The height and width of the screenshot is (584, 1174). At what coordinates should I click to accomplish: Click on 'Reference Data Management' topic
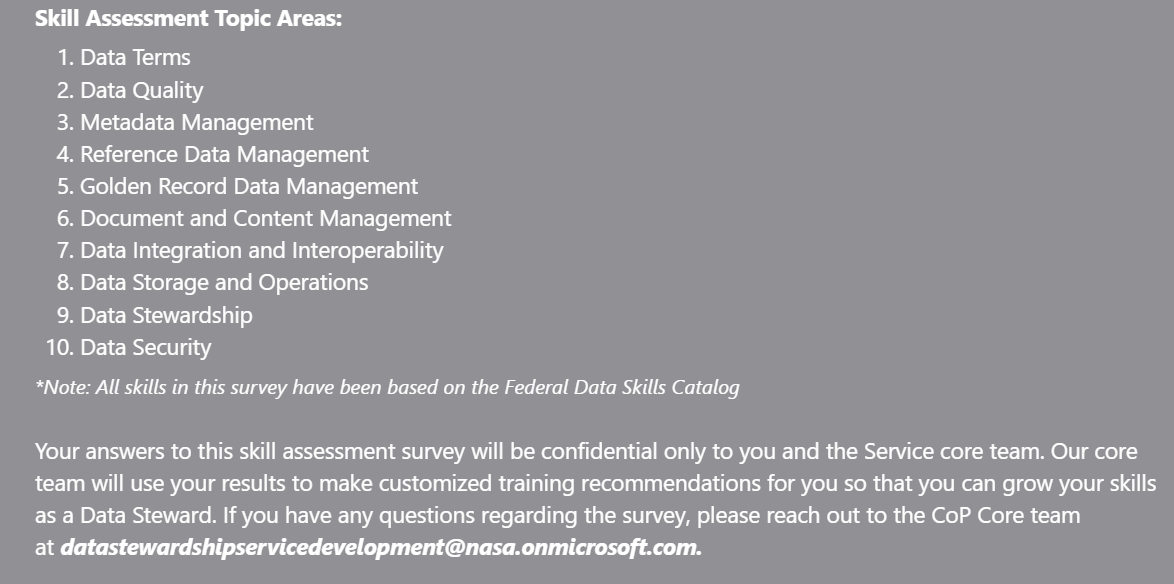224,154
